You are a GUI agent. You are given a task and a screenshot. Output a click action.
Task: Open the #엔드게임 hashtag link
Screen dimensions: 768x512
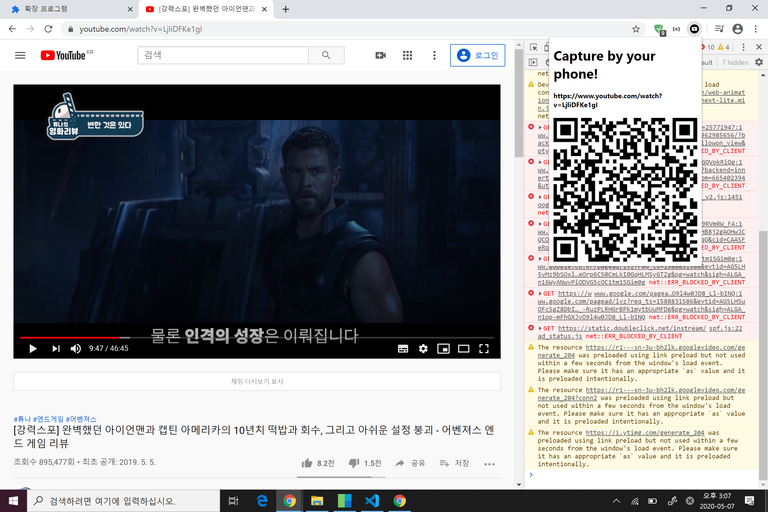(x=48, y=419)
